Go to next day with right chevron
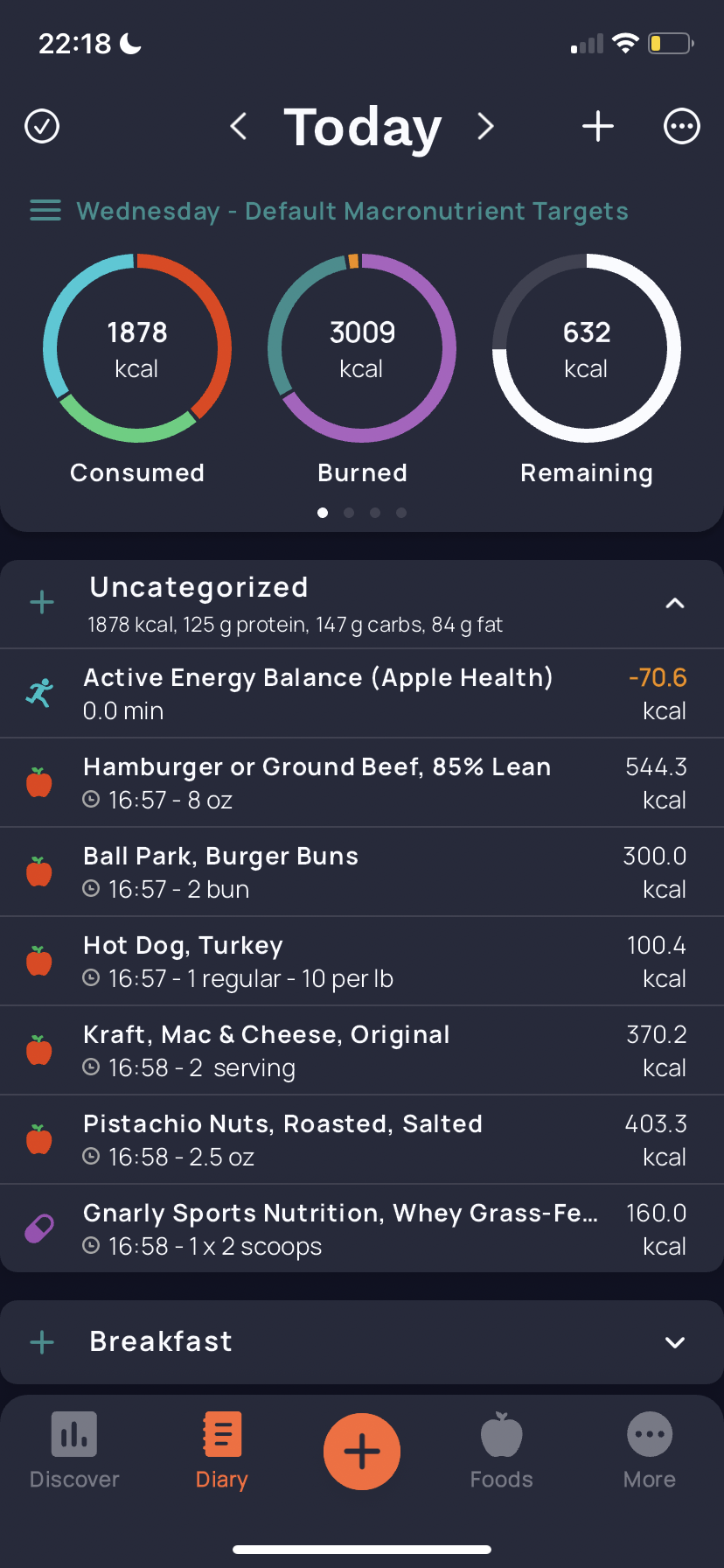The height and width of the screenshot is (1568, 724). pos(485,126)
